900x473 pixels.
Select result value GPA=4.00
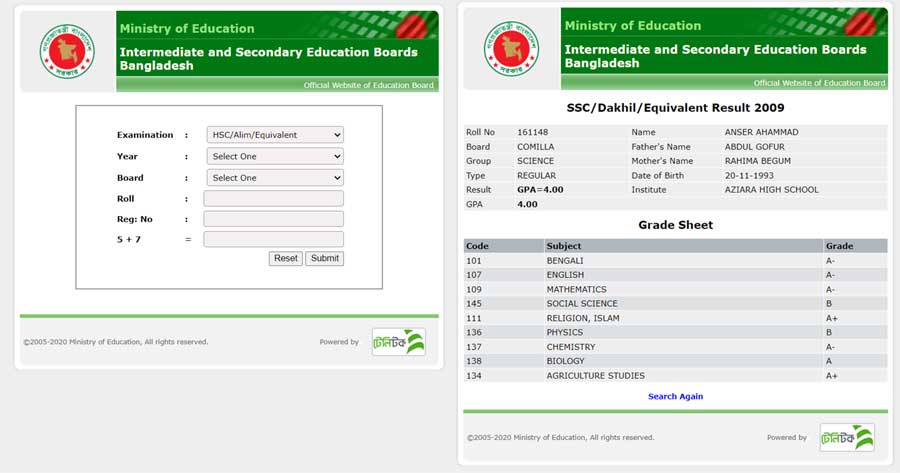pos(540,189)
